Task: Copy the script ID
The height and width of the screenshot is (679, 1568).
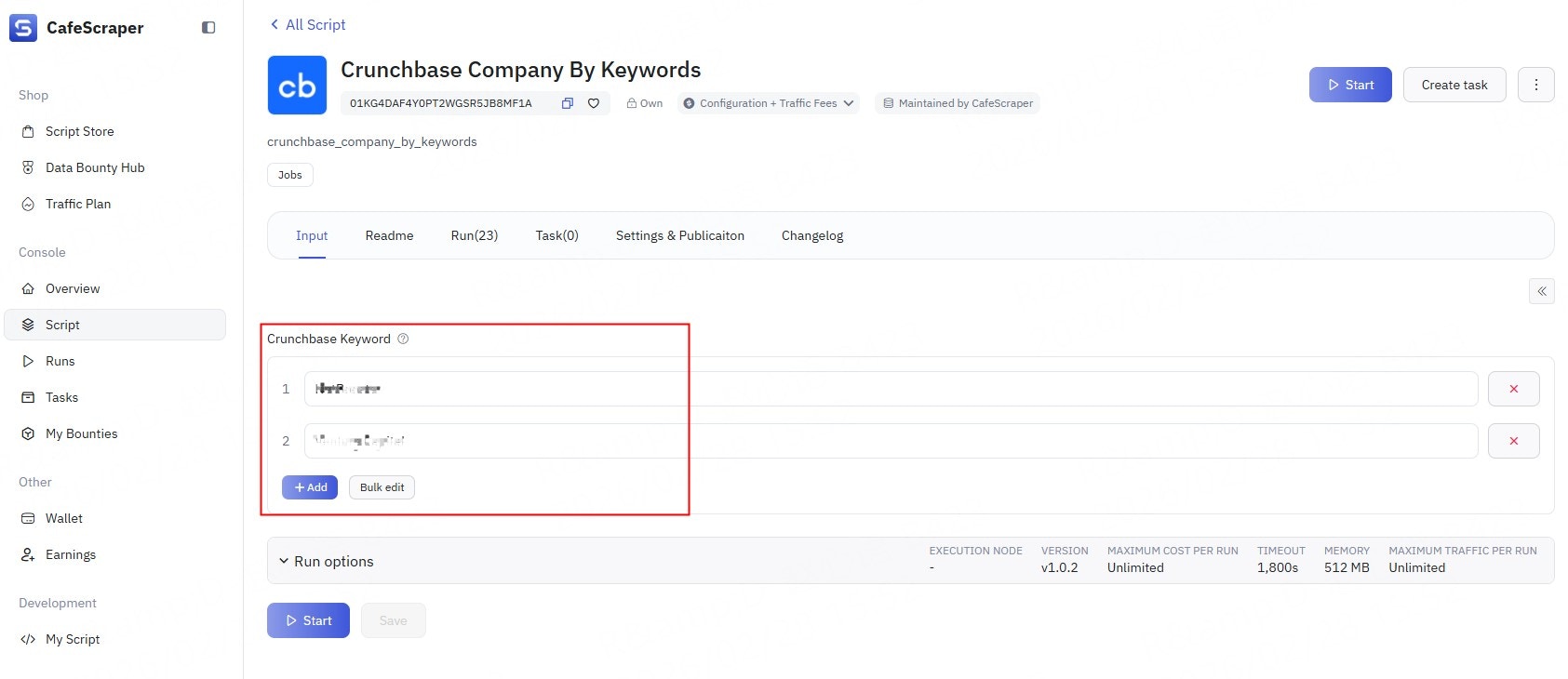Action: click(567, 103)
